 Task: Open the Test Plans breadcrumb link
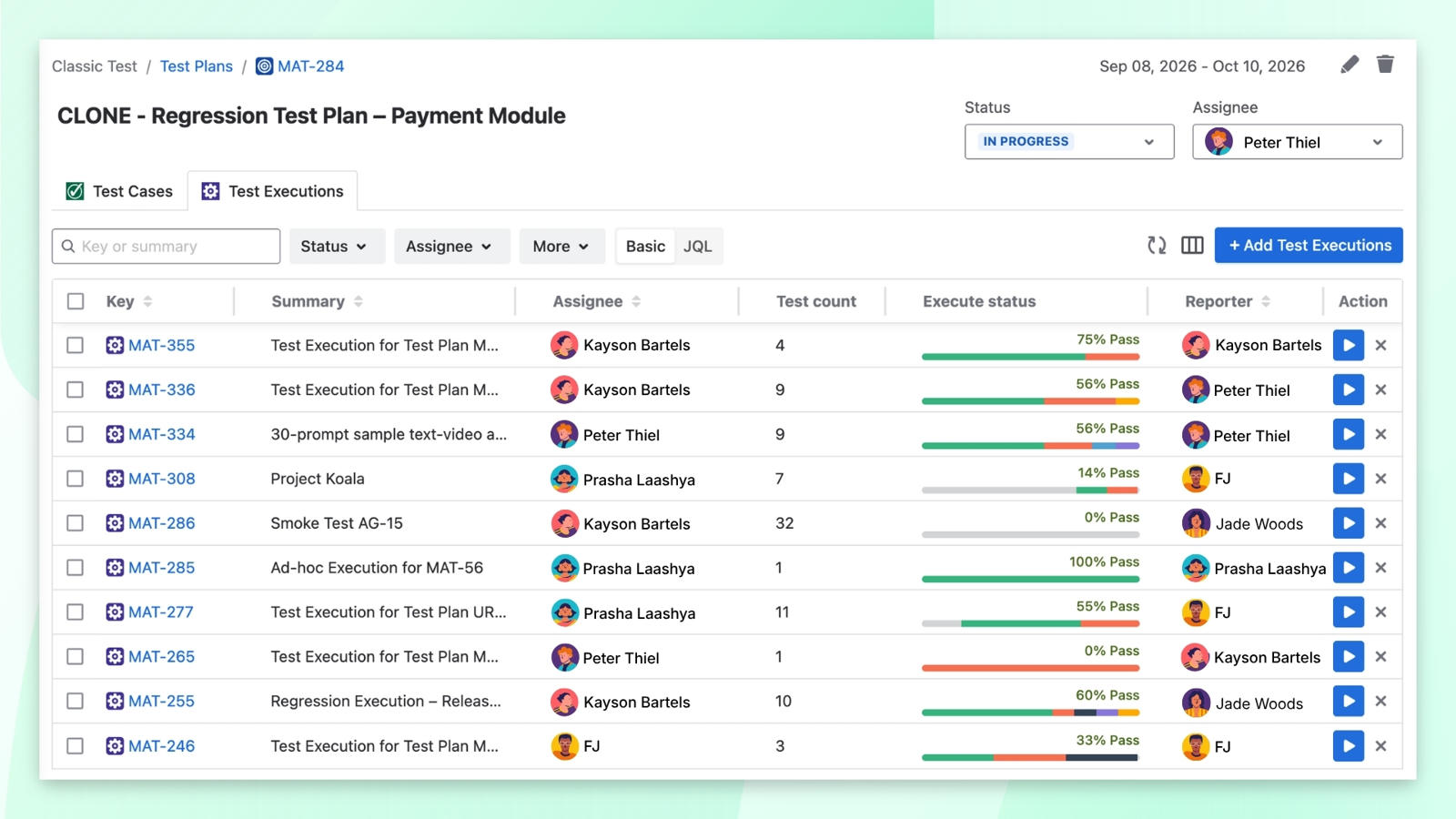point(197,66)
